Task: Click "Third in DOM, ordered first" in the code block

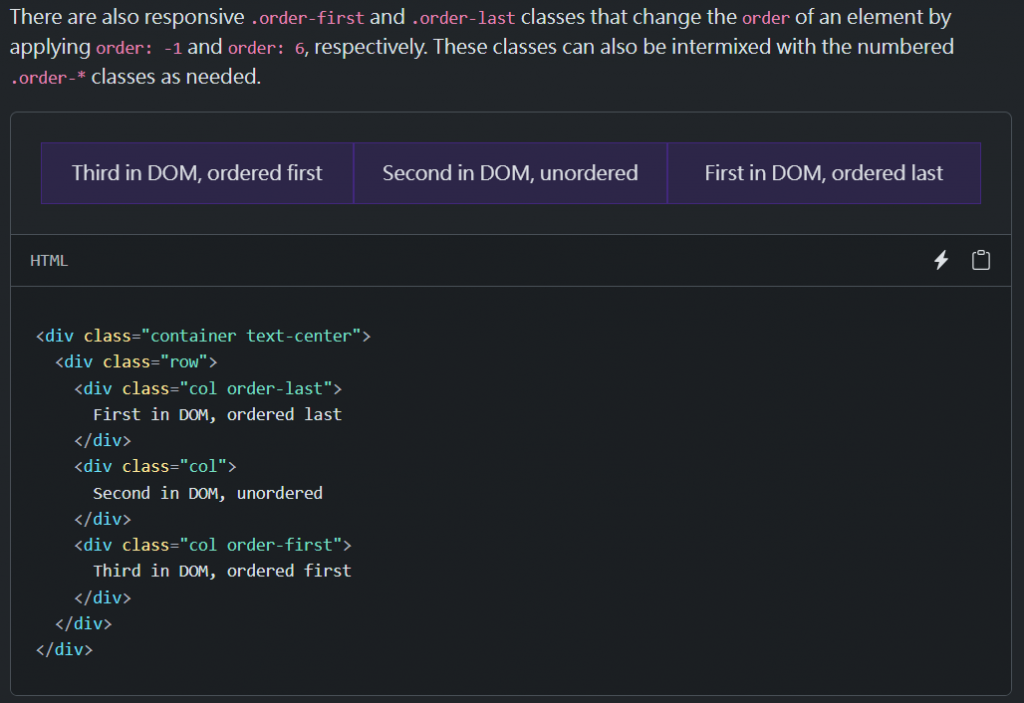Action: click(222, 571)
